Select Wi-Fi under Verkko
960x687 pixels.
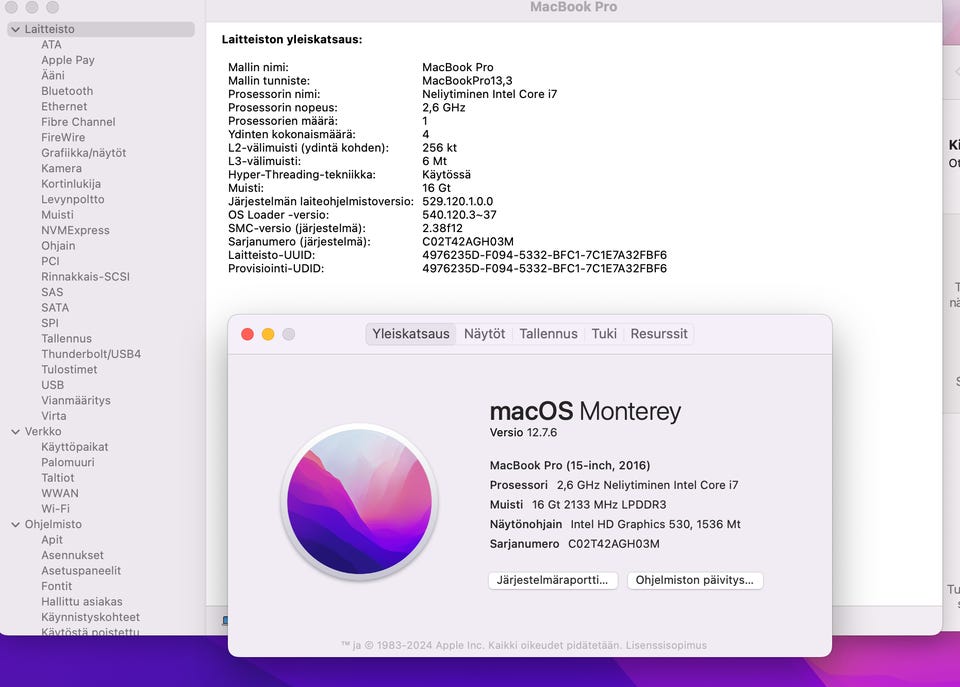tap(56, 509)
